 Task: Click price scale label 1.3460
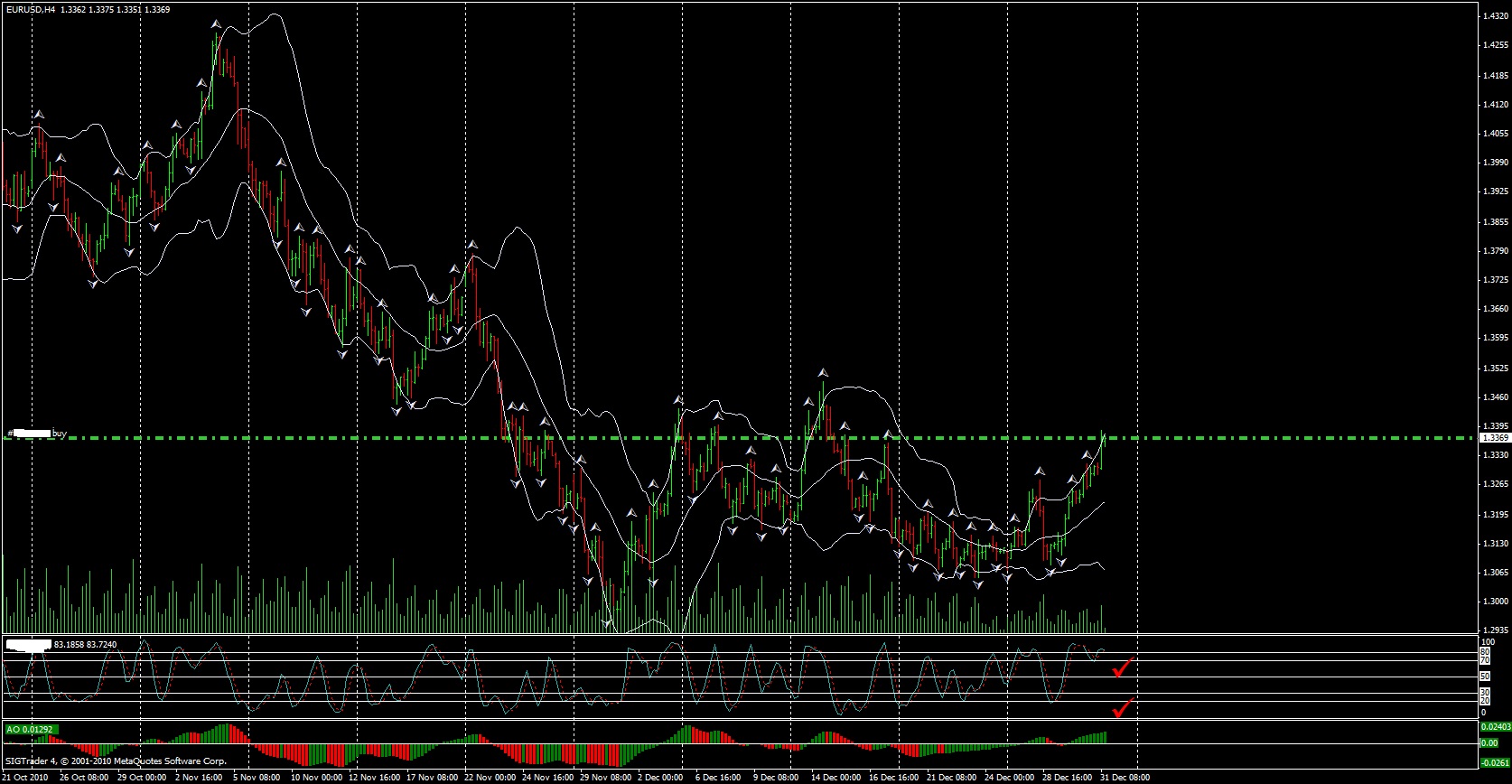[x=1494, y=397]
